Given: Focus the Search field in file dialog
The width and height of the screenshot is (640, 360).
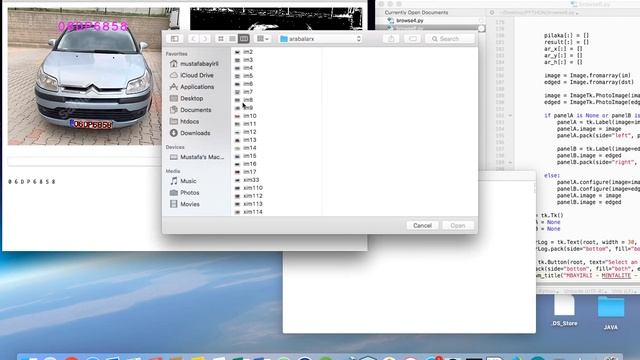Looking at the screenshot, I should (450, 39).
